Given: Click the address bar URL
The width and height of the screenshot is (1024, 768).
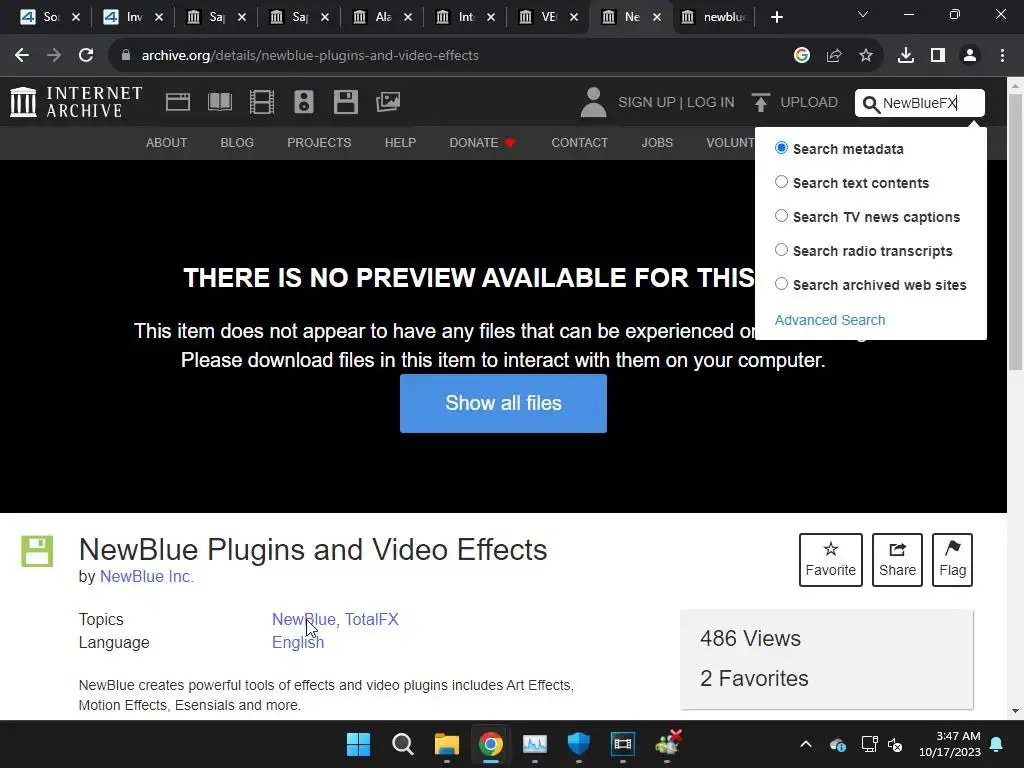Looking at the screenshot, I should pyautogui.click(x=310, y=56).
